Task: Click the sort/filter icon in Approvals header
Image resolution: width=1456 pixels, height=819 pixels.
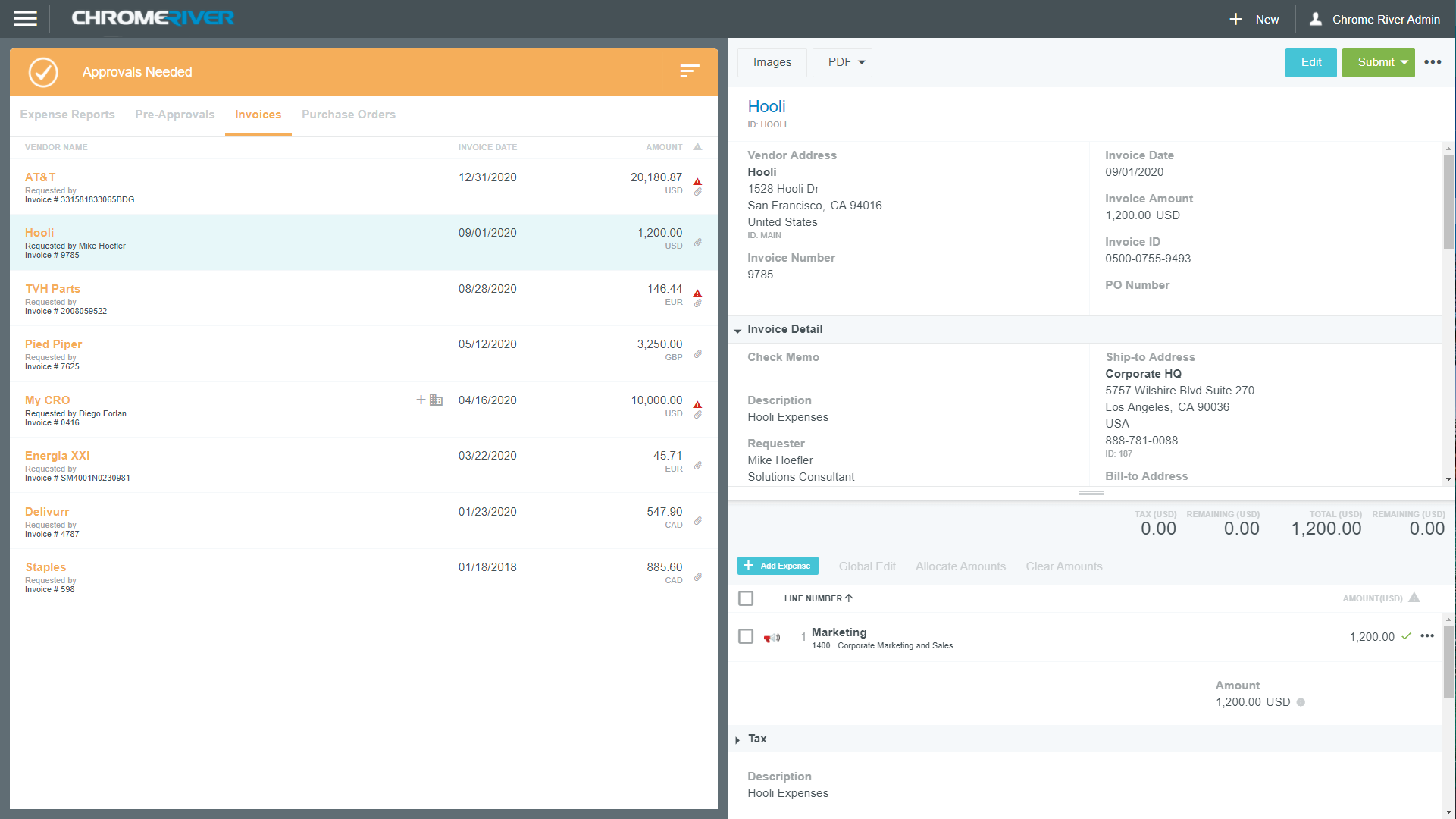Action: click(689, 71)
